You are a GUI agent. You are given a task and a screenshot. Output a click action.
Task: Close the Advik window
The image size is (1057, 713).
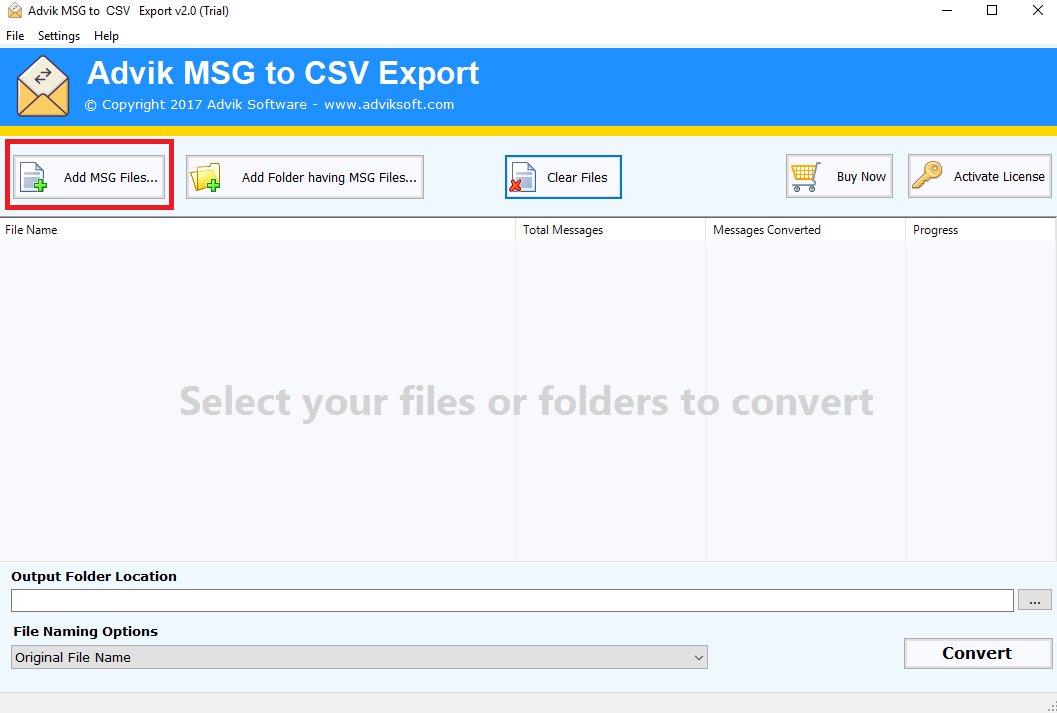(x=1038, y=11)
